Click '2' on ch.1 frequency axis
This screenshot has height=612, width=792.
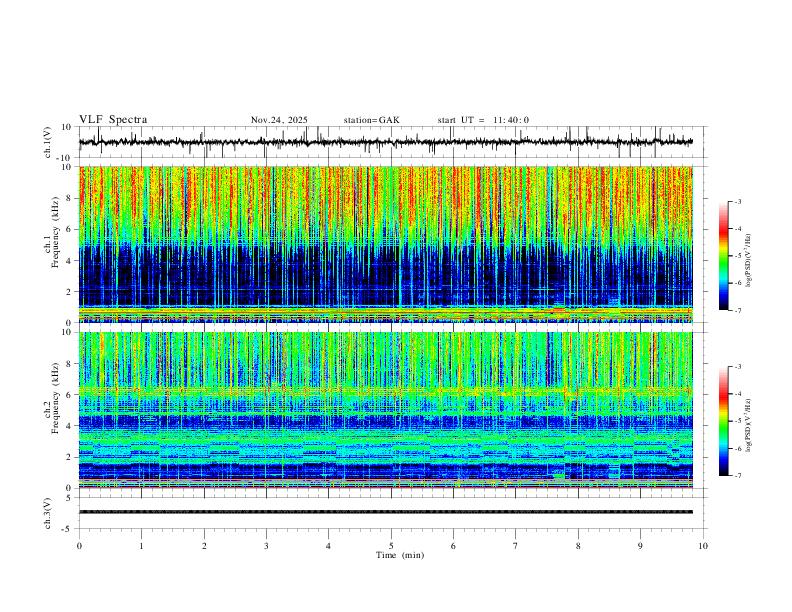coord(69,291)
